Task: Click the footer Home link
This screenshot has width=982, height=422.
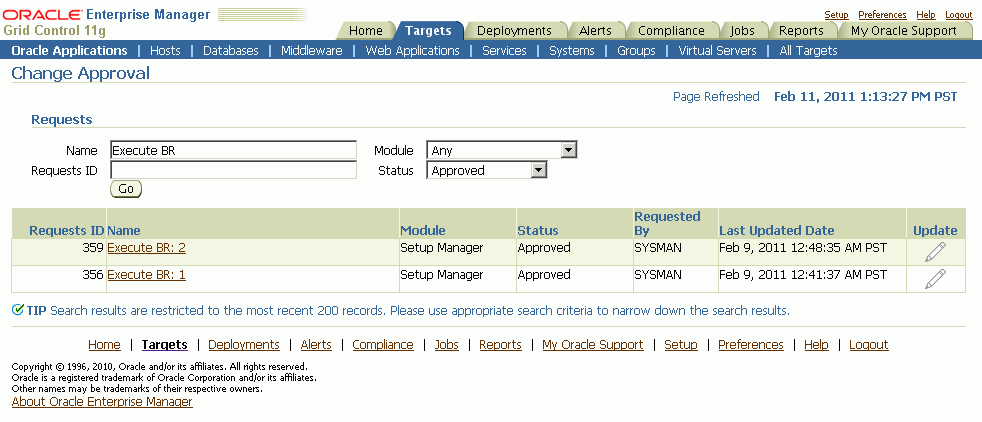Action: click(105, 345)
